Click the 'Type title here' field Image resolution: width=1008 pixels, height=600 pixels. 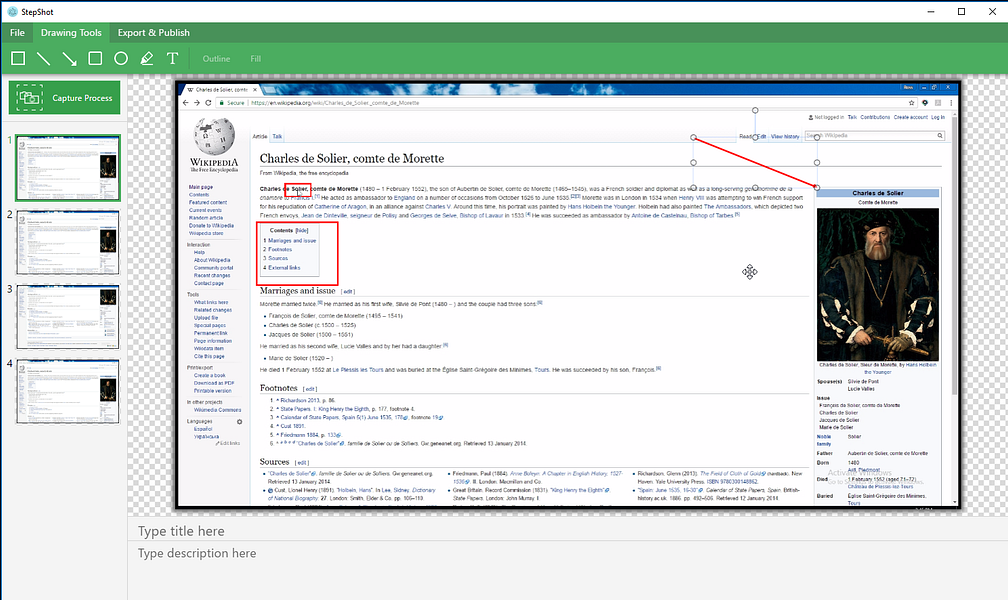(x=566, y=531)
